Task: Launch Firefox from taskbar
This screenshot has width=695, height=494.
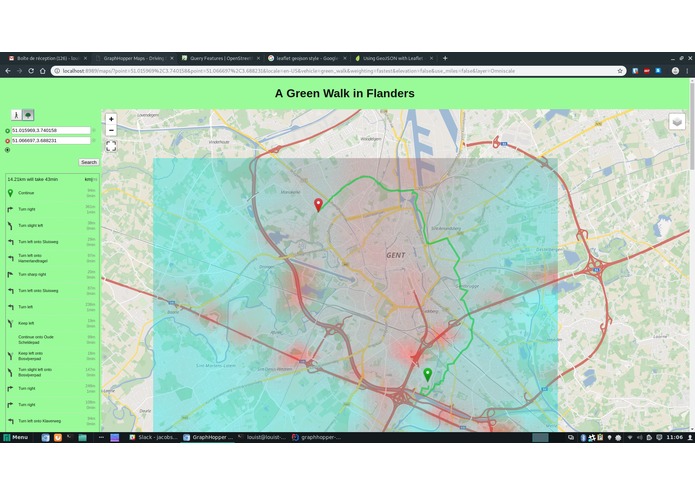Action: [x=58, y=437]
